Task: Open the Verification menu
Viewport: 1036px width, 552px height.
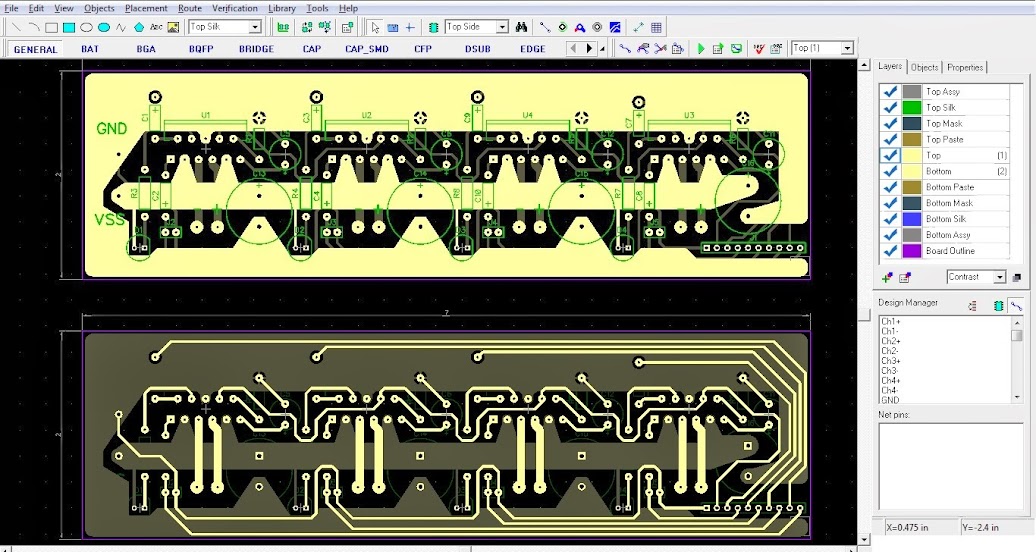Action: click(x=234, y=8)
